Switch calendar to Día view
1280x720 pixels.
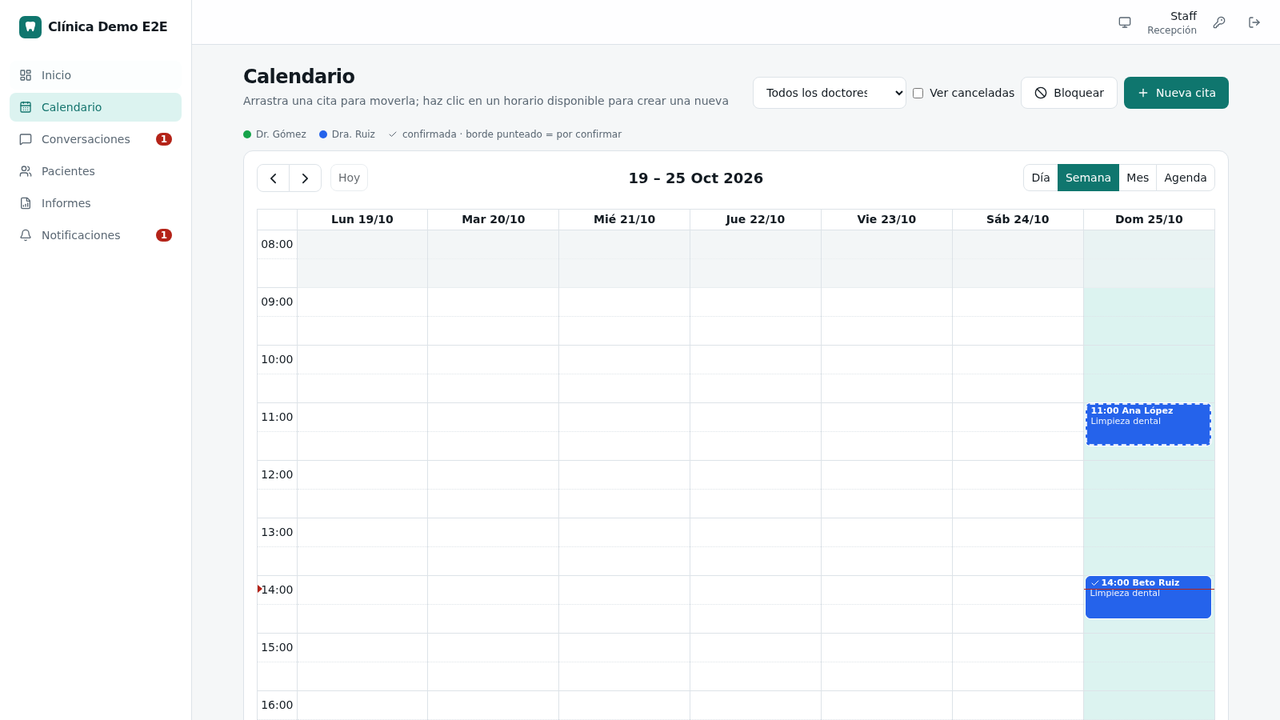(1041, 178)
